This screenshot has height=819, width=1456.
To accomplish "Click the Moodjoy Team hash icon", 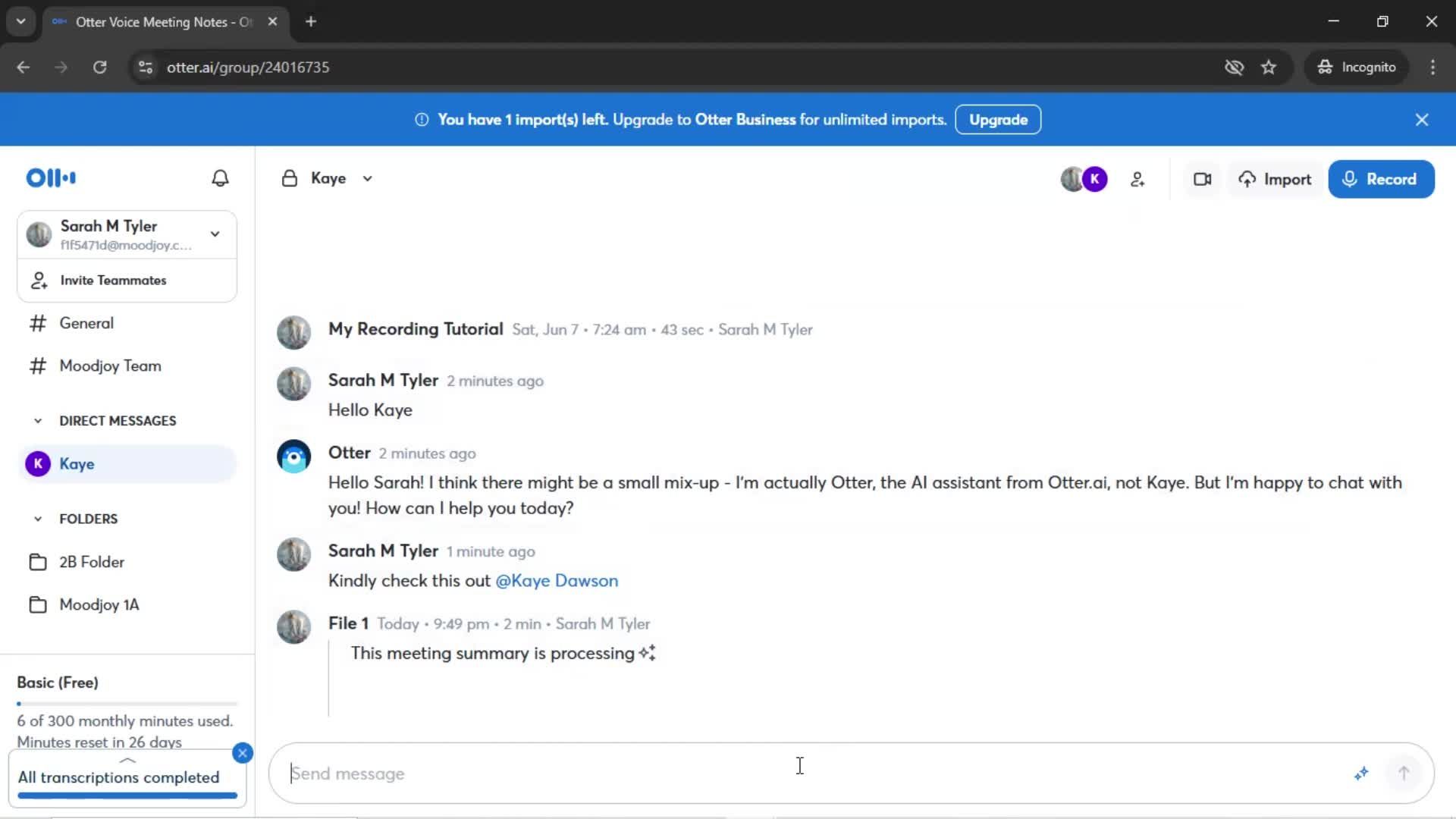I will pyautogui.click(x=38, y=366).
